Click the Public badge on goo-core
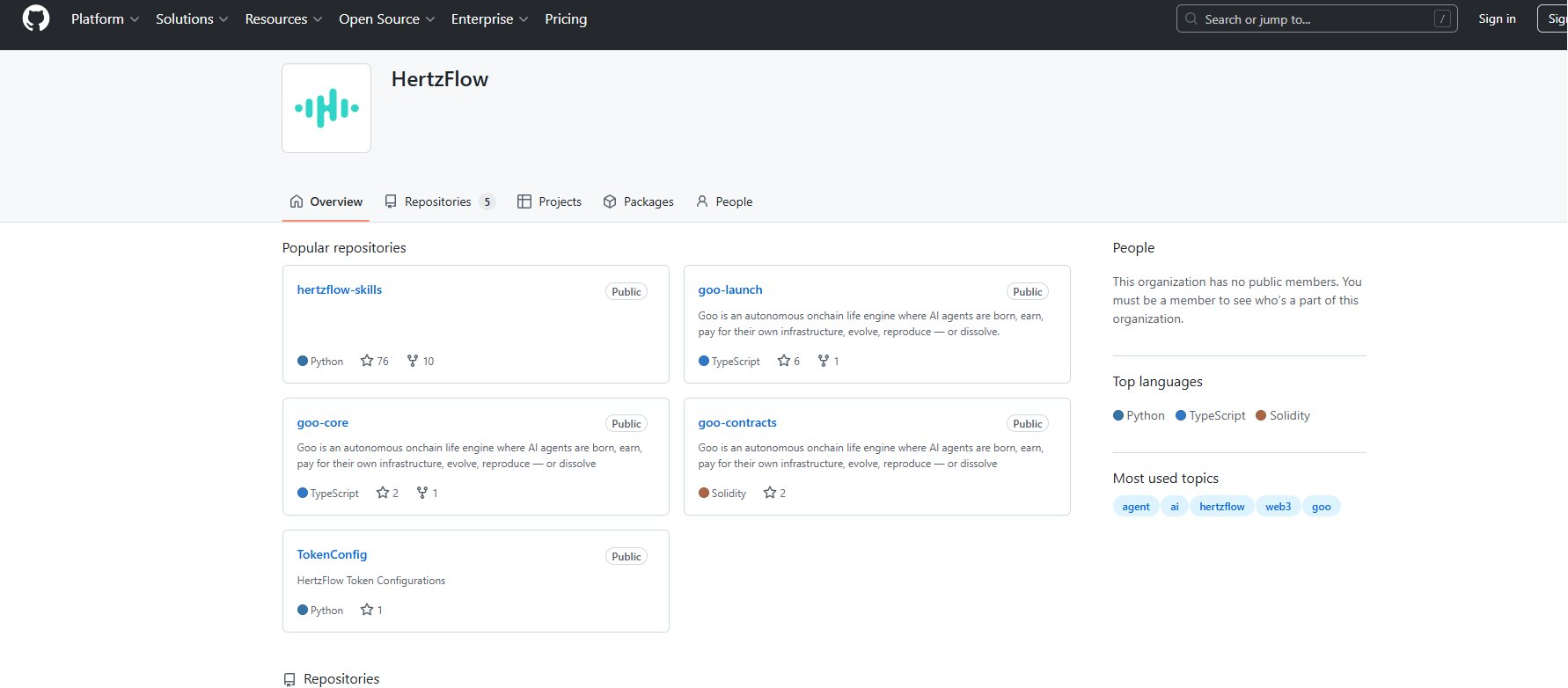 pyautogui.click(x=626, y=423)
